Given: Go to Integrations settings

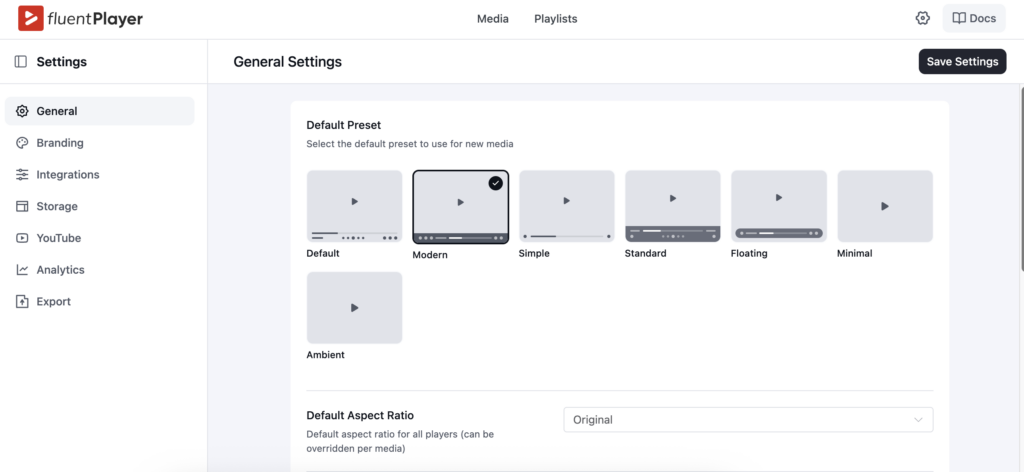Looking at the screenshot, I should click(x=99, y=174).
